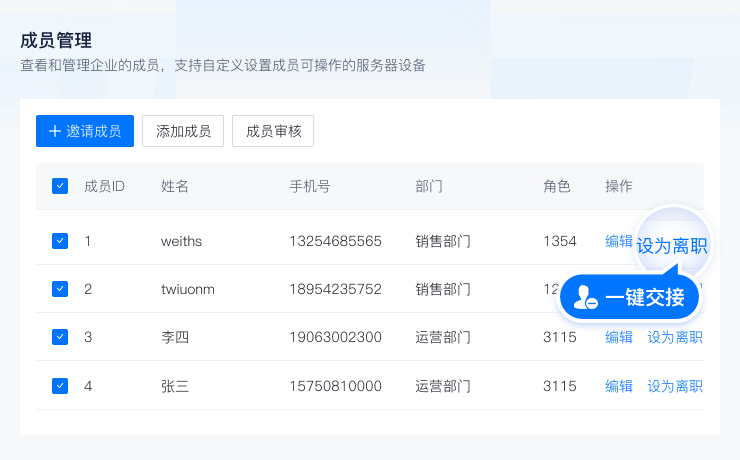Click phone number 18954235752
The height and width of the screenshot is (460, 740).
tap(336, 289)
